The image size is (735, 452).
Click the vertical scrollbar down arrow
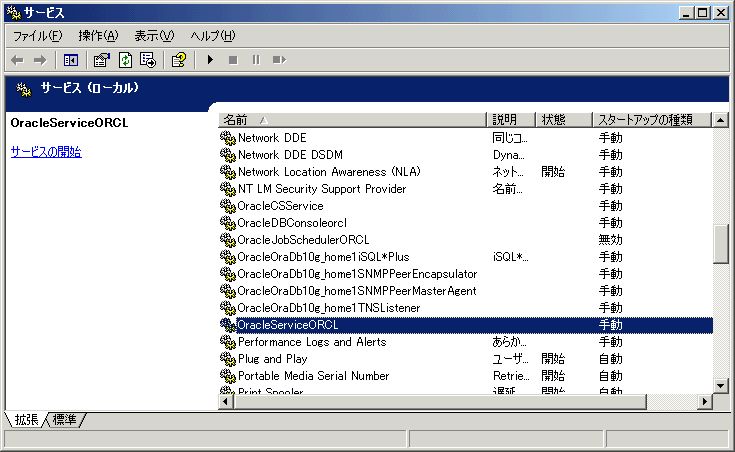720,384
